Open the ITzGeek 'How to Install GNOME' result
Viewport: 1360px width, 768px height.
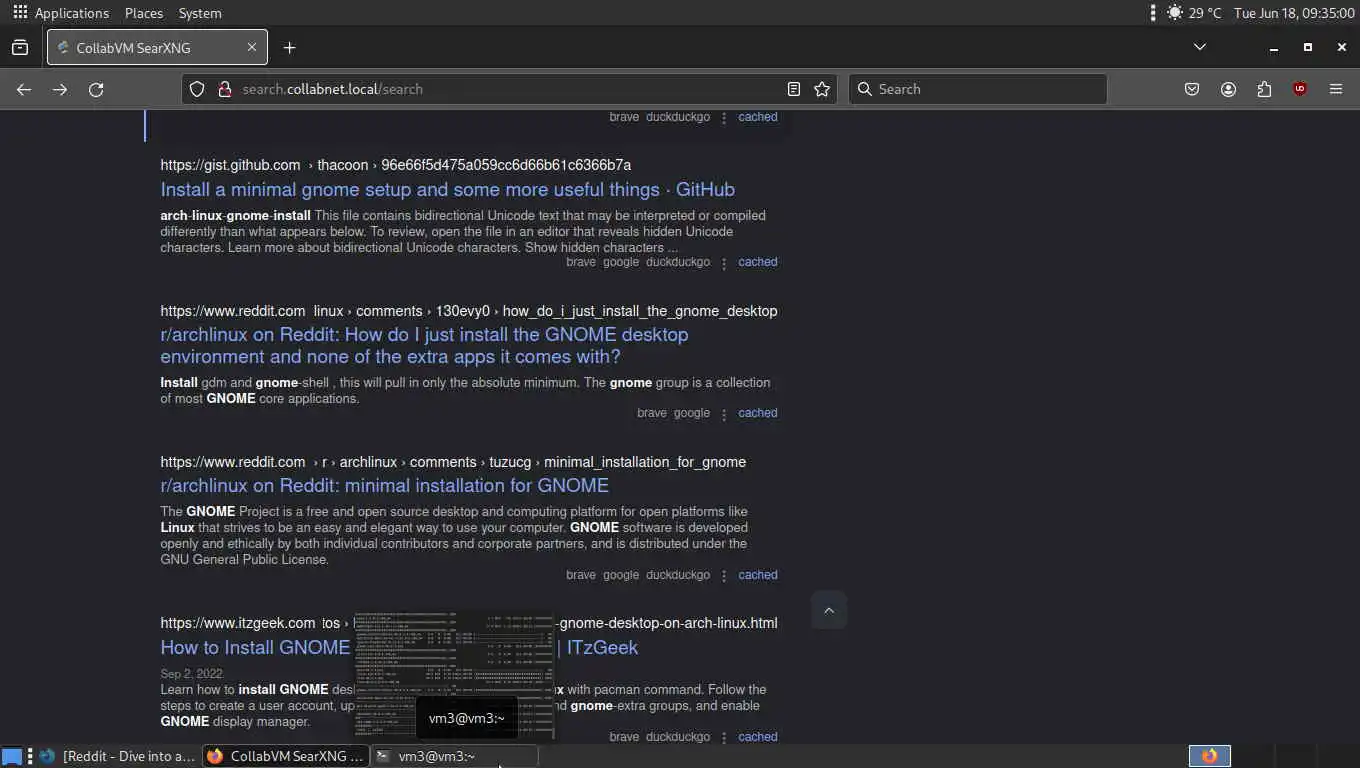(x=255, y=648)
